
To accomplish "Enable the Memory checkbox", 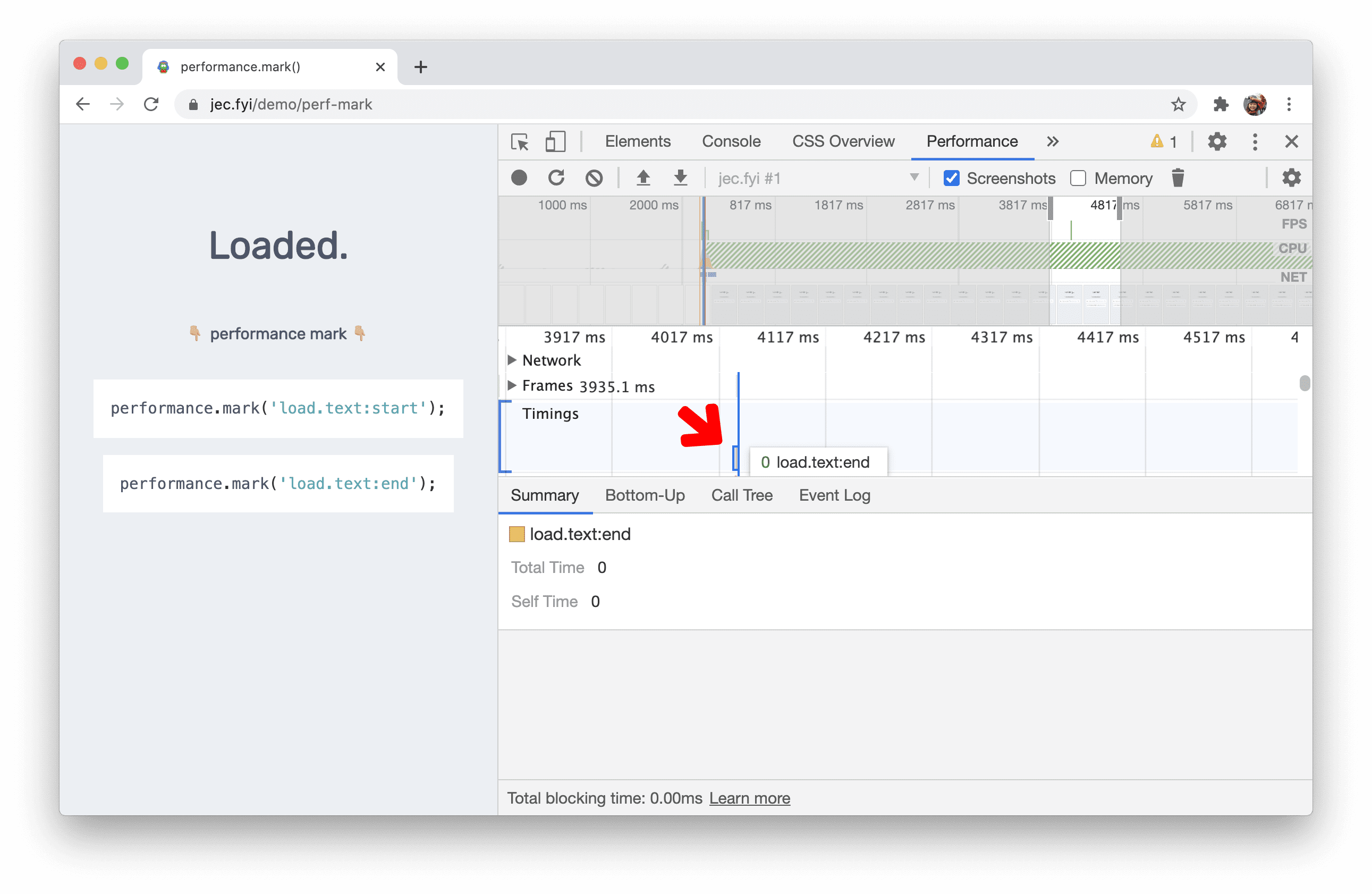I will 1079,178.
